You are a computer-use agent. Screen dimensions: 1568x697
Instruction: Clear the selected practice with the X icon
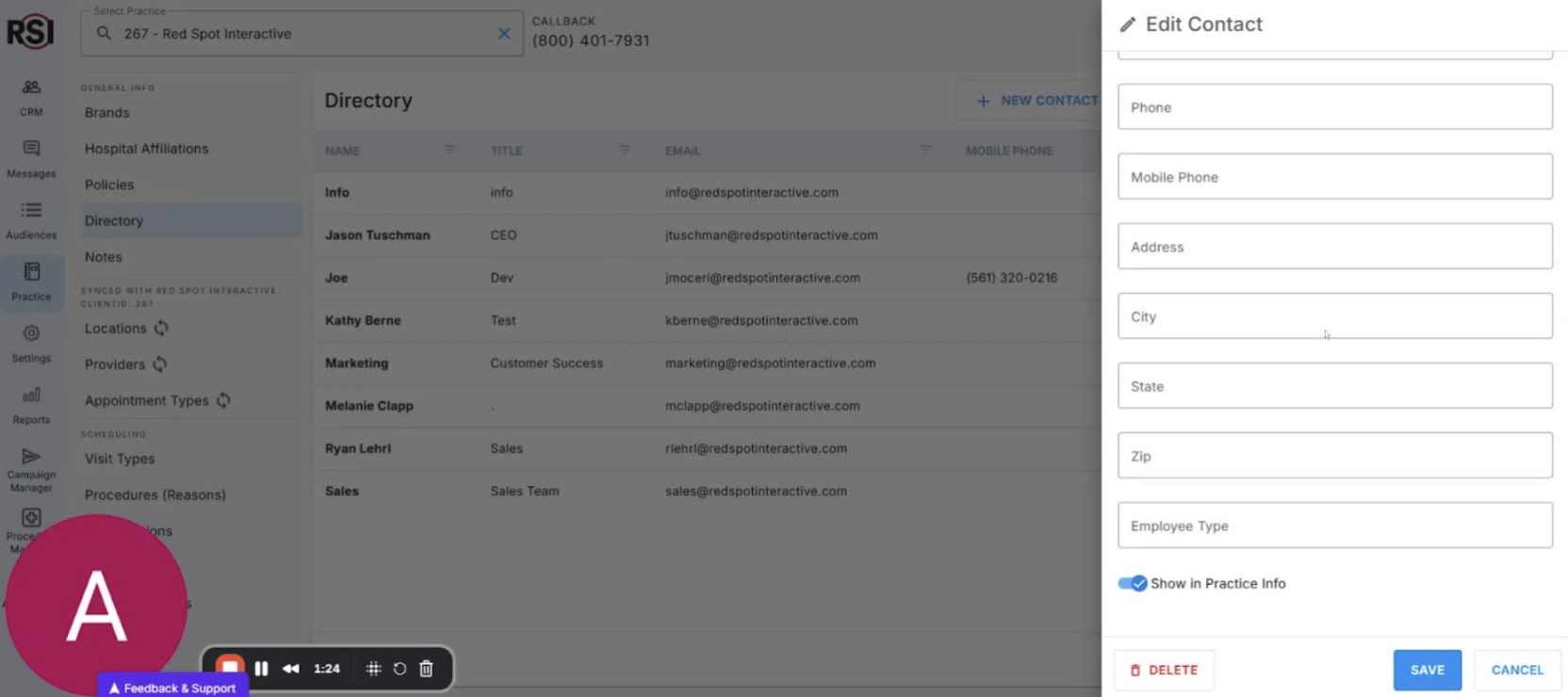click(x=504, y=34)
